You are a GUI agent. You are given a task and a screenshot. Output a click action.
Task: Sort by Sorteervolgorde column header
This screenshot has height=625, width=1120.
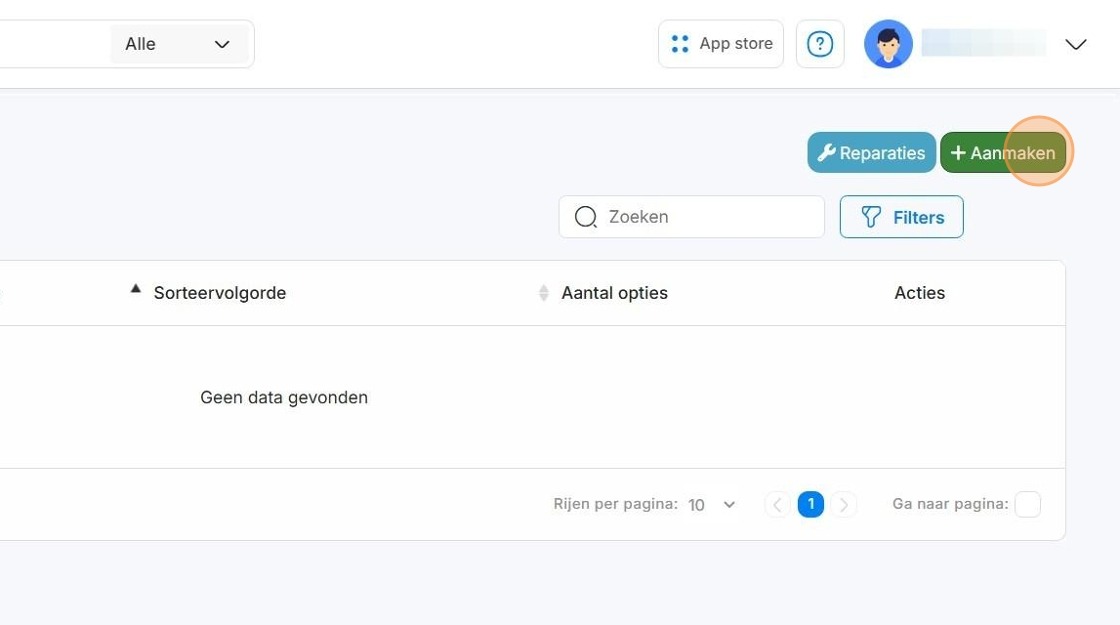click(x=220, y=293)
